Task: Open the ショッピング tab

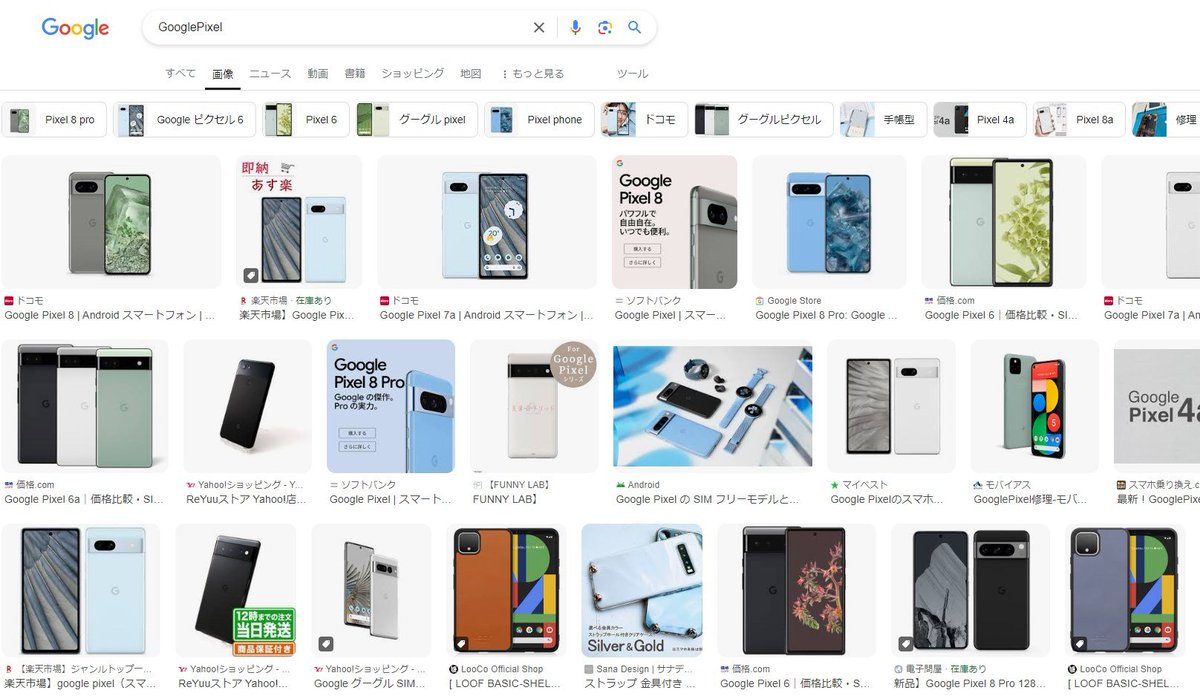Action: [x=413, y=74]
